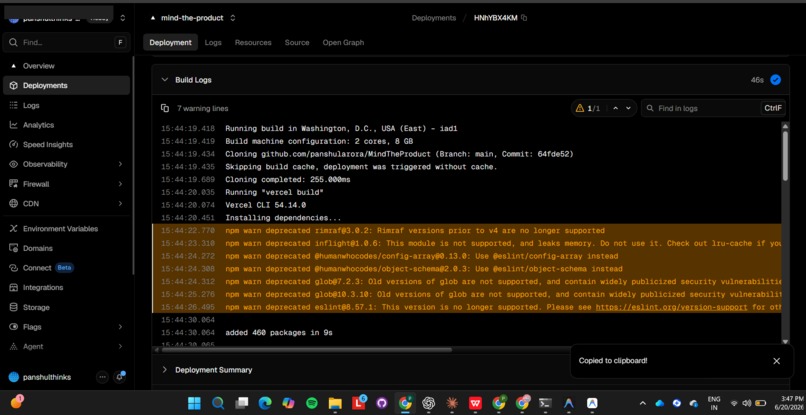Switch to the Deployment tab
The image size is (806, 415).
170,43
